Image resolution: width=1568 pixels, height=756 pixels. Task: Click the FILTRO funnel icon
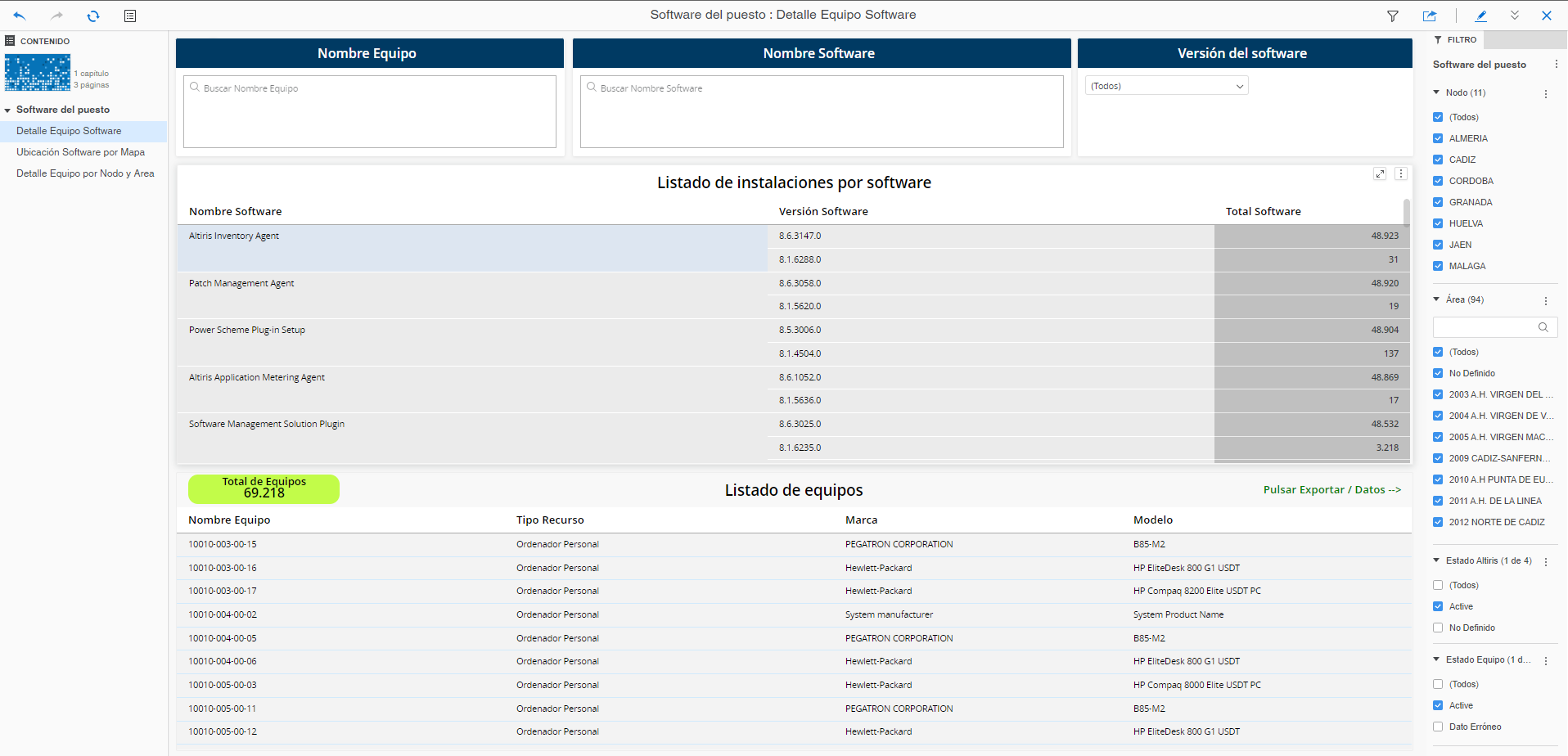tap(1438, 39)
